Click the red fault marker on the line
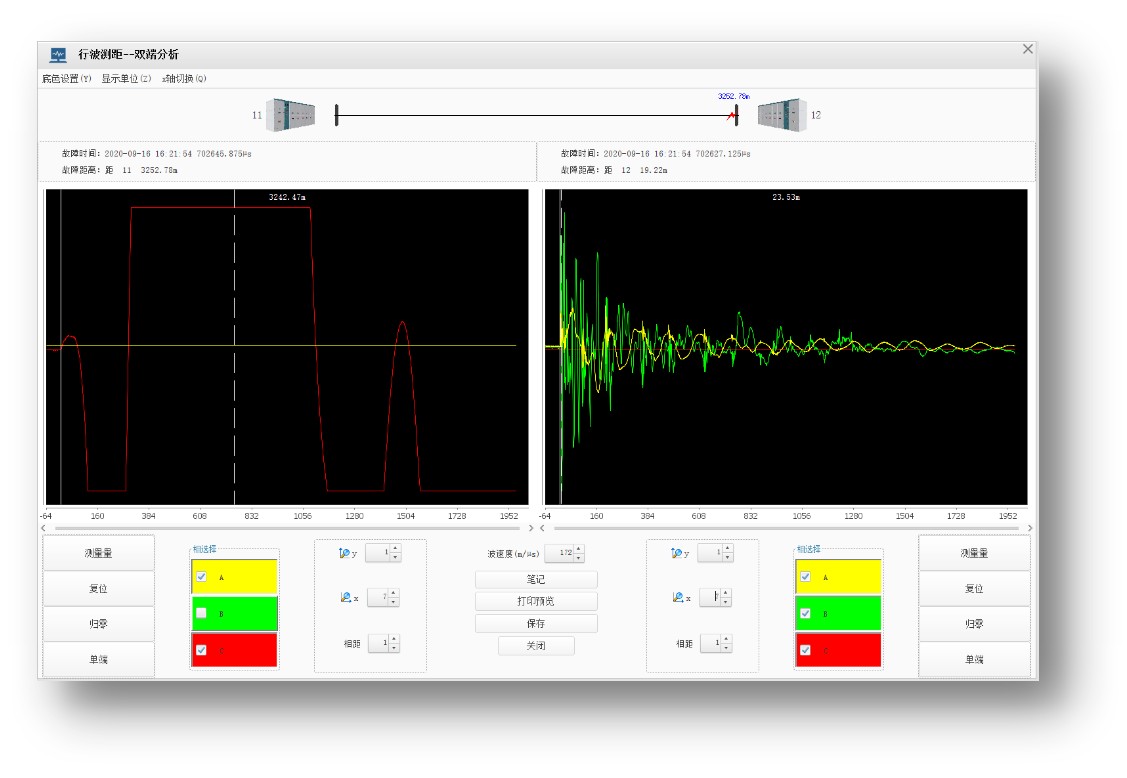Screen dimensions: 1127x778 732,115
